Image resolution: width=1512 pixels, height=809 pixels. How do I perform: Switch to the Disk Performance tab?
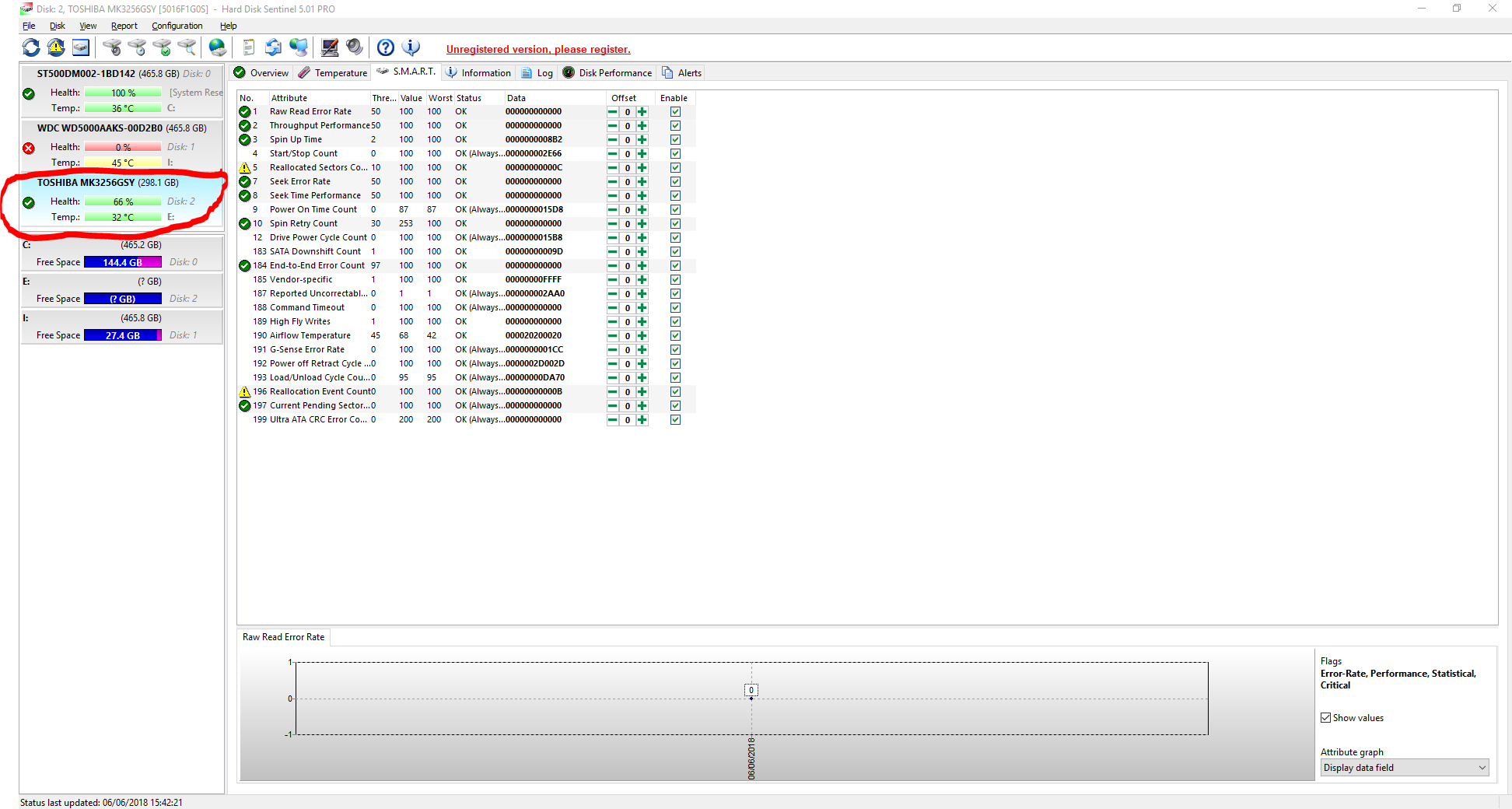pyautogui.click(x=607, y=73)
